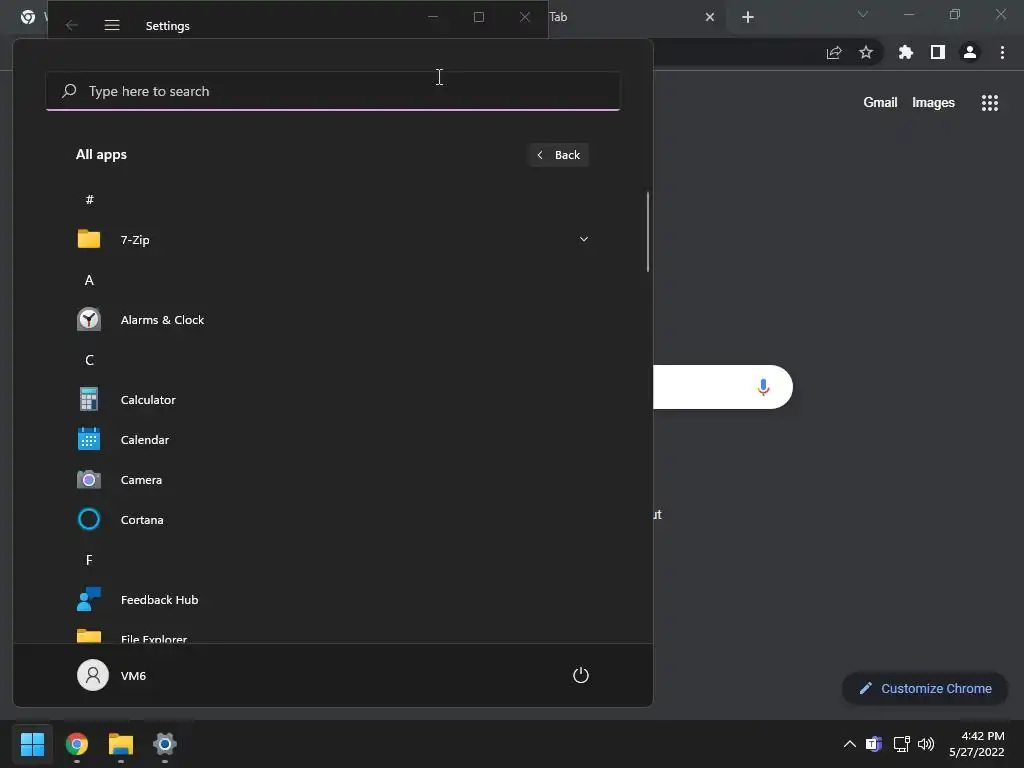This screenshot has height=768, width=1024.
Task: Open File Explorer from the taskbar
Action: coord(121,744)
